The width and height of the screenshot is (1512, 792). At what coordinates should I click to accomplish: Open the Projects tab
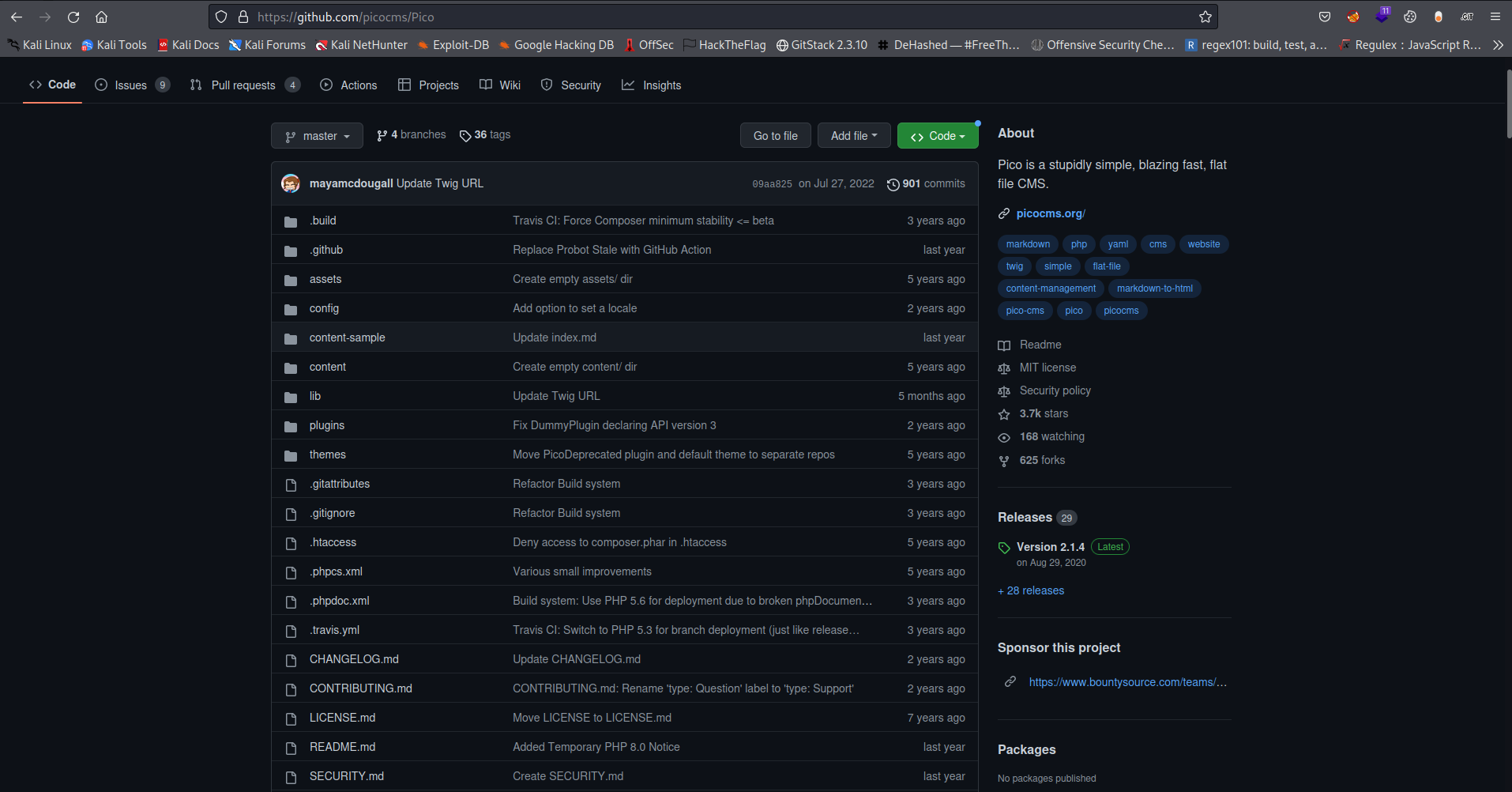click(x=428, y=85)
